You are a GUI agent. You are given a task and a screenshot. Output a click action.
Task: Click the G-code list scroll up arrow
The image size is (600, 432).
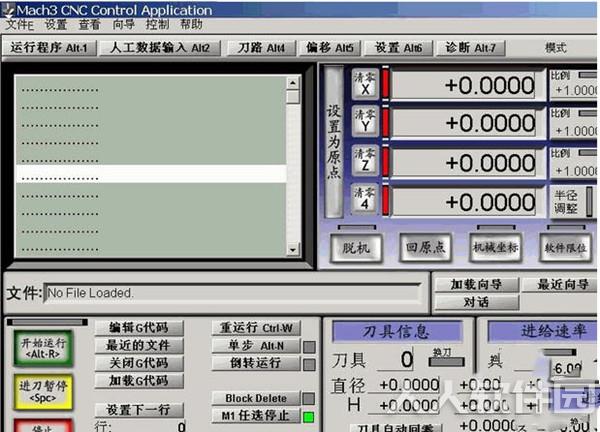(292, 82)
